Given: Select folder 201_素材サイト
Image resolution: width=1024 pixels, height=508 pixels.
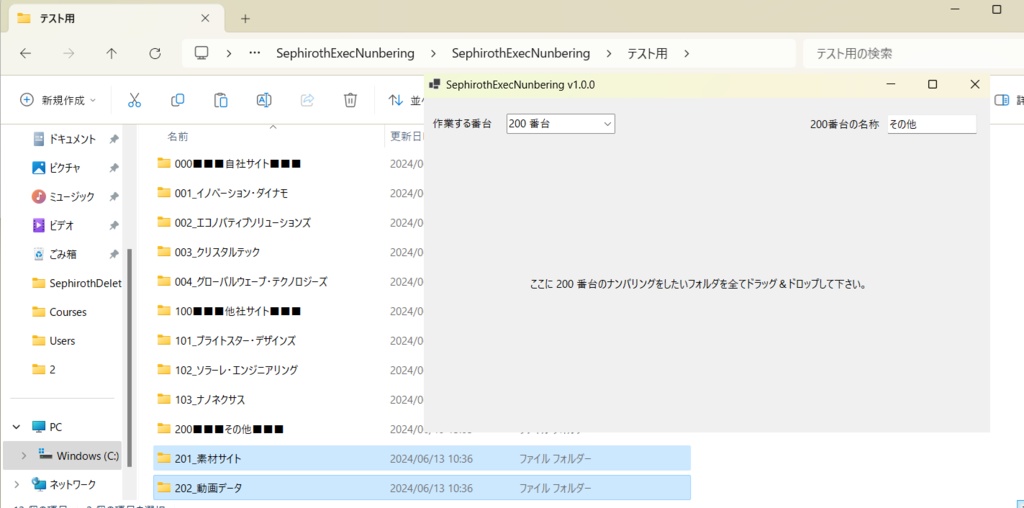Looking at the screenshot, I should (x=422, y=458).
